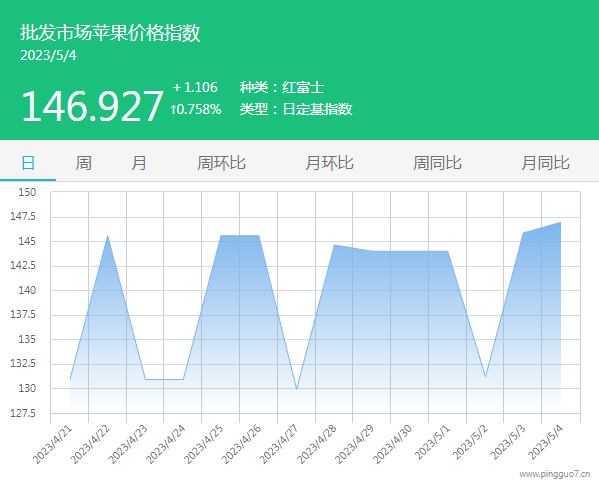Click the final data point at 2023/5/4
The height and width of the screenshot is (486, 599).
point(560,222)
